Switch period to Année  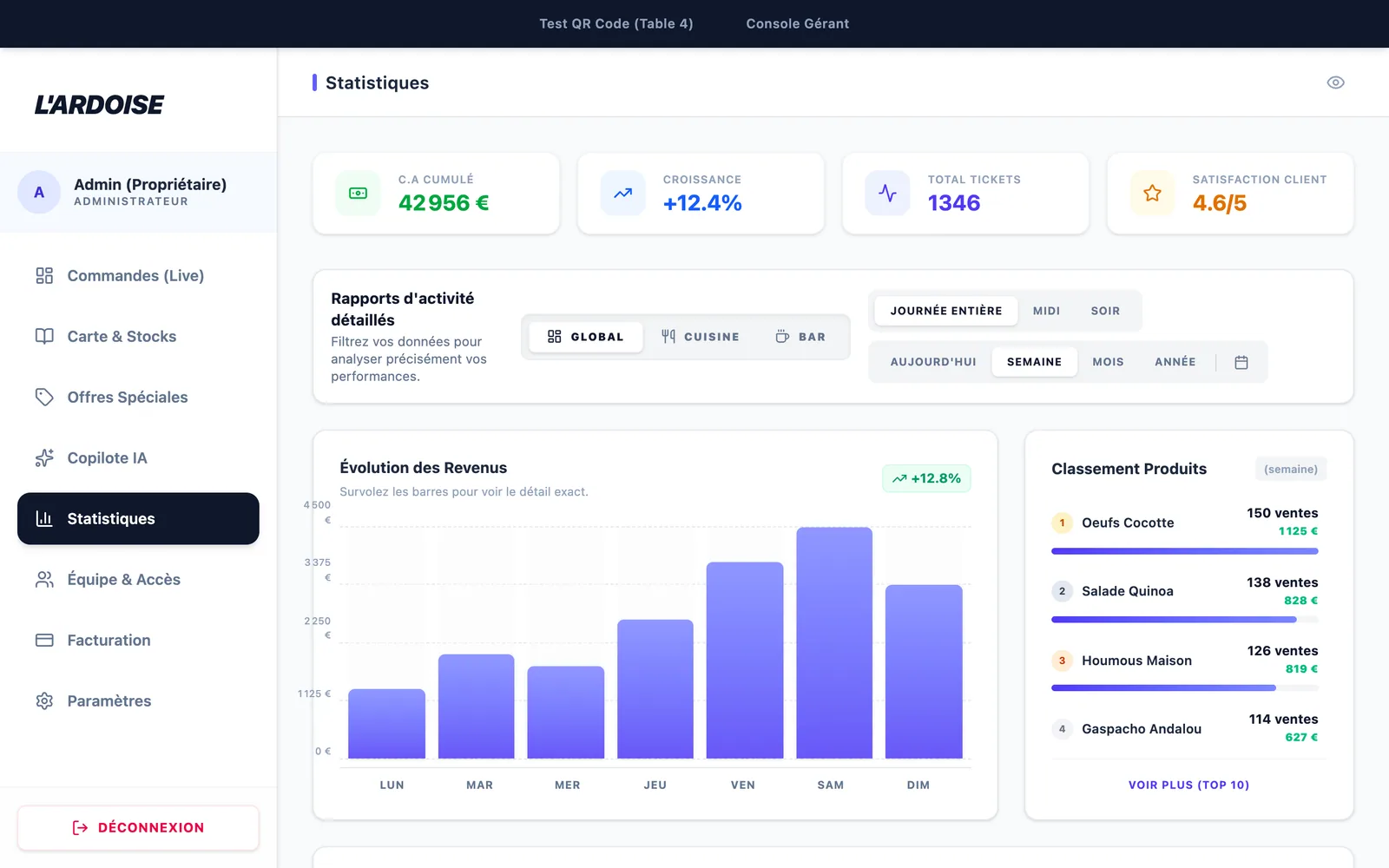coord(1175,362)
